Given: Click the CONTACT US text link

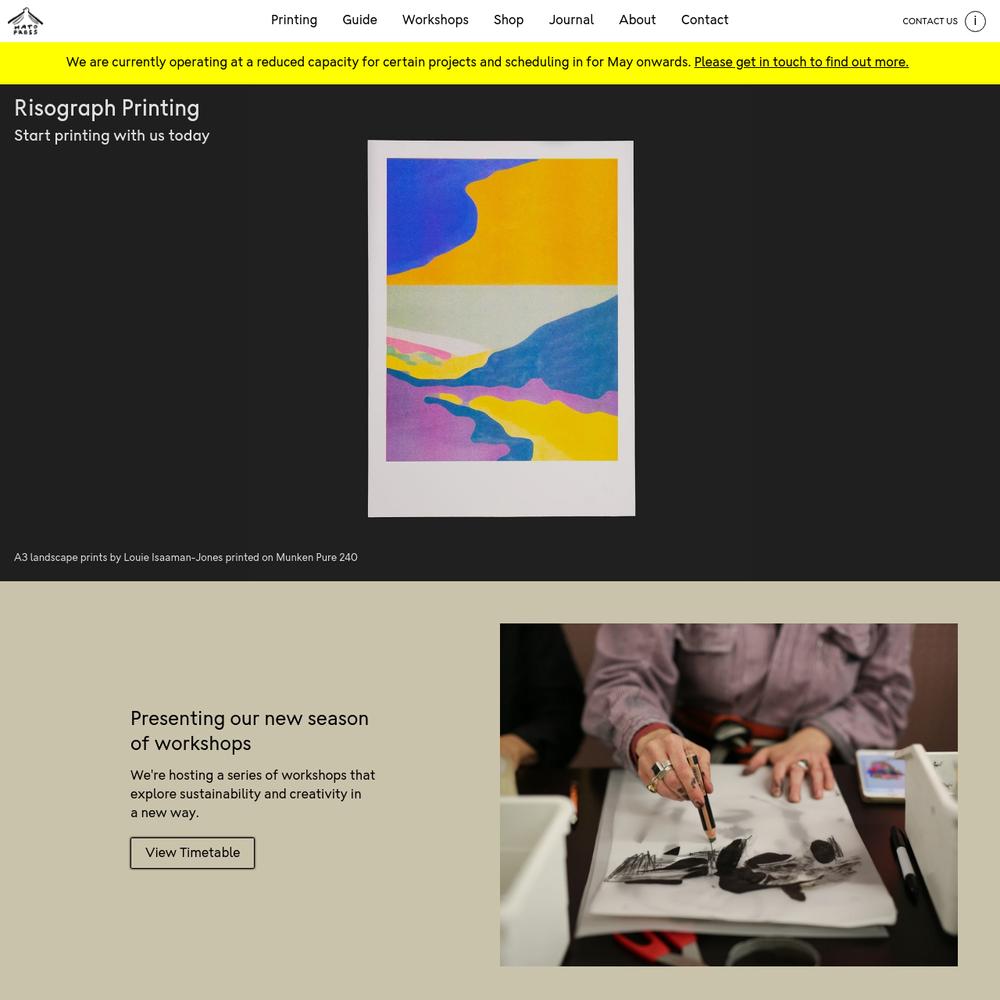Looking at the screenshot, I should (929, 21).
